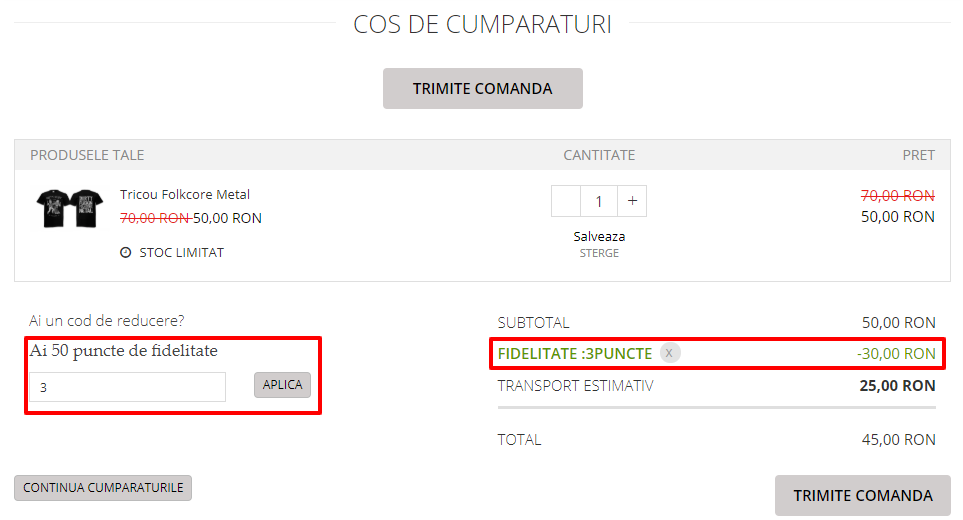Increase quantity with the plus button
This screenshot has height=520, width=963.
(x=632, y=201)
